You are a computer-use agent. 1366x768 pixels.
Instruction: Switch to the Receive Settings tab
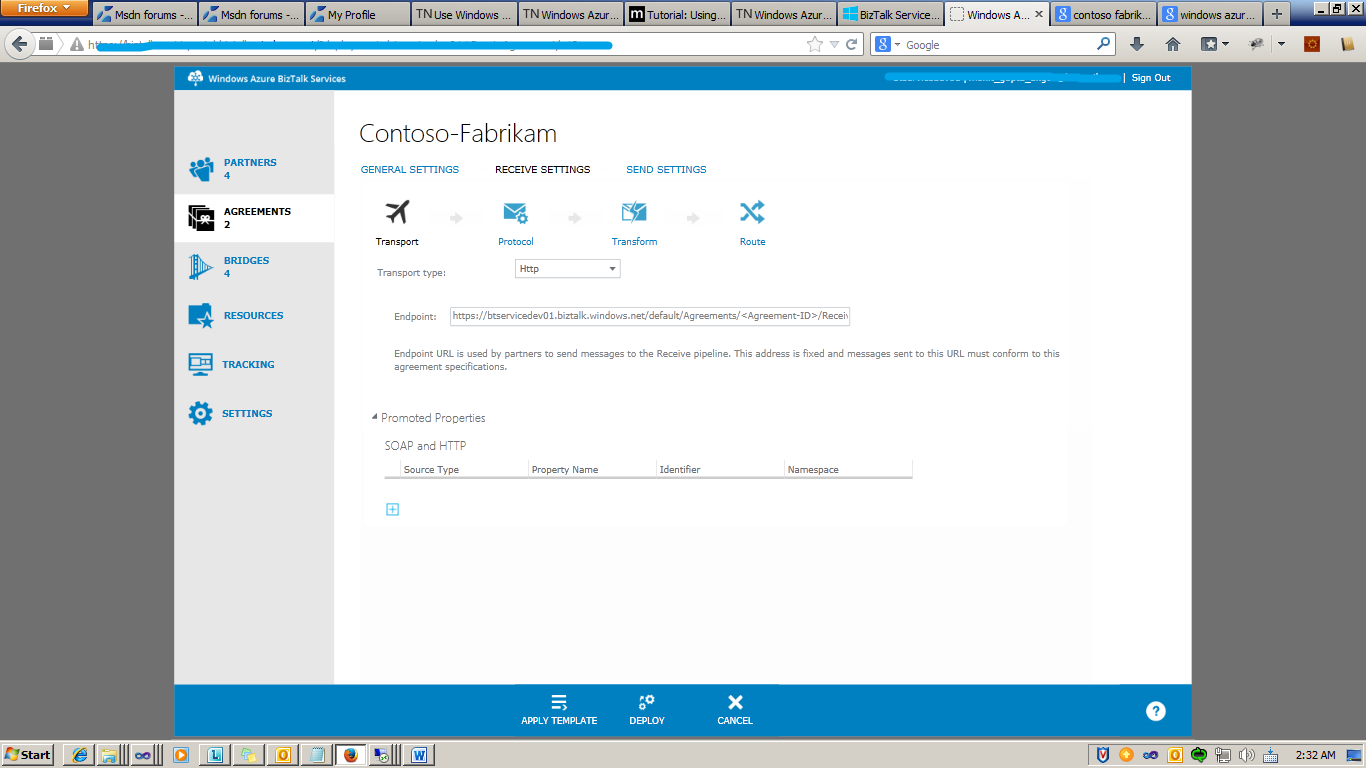coord(543,170)
